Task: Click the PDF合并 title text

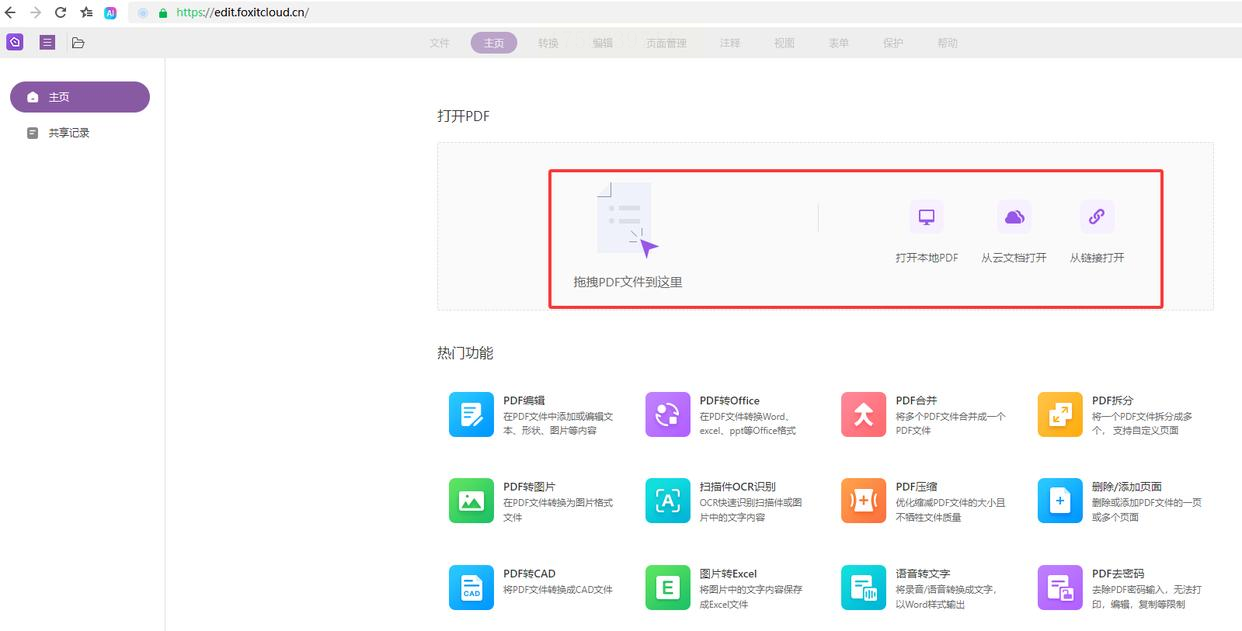Action: (x=916, y=401)
